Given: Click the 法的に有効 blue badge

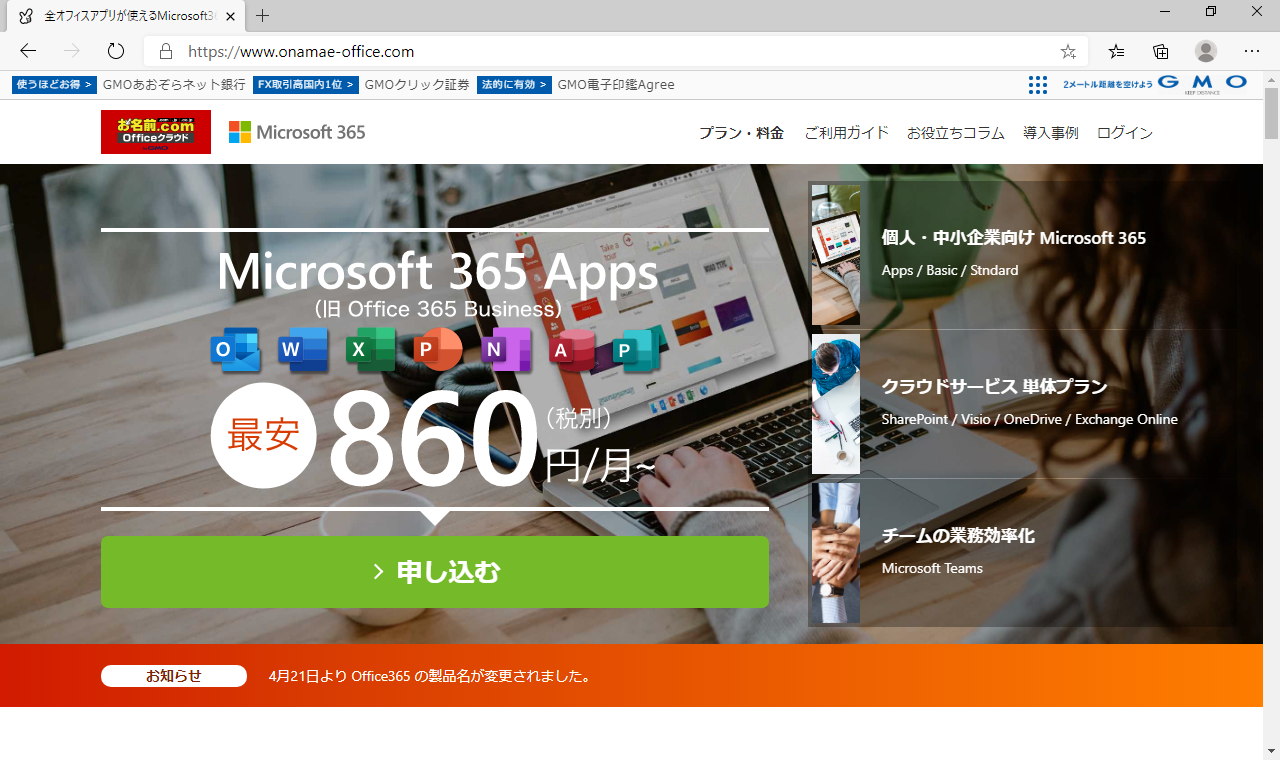Looking at the screenshot, I should point(514,85).
